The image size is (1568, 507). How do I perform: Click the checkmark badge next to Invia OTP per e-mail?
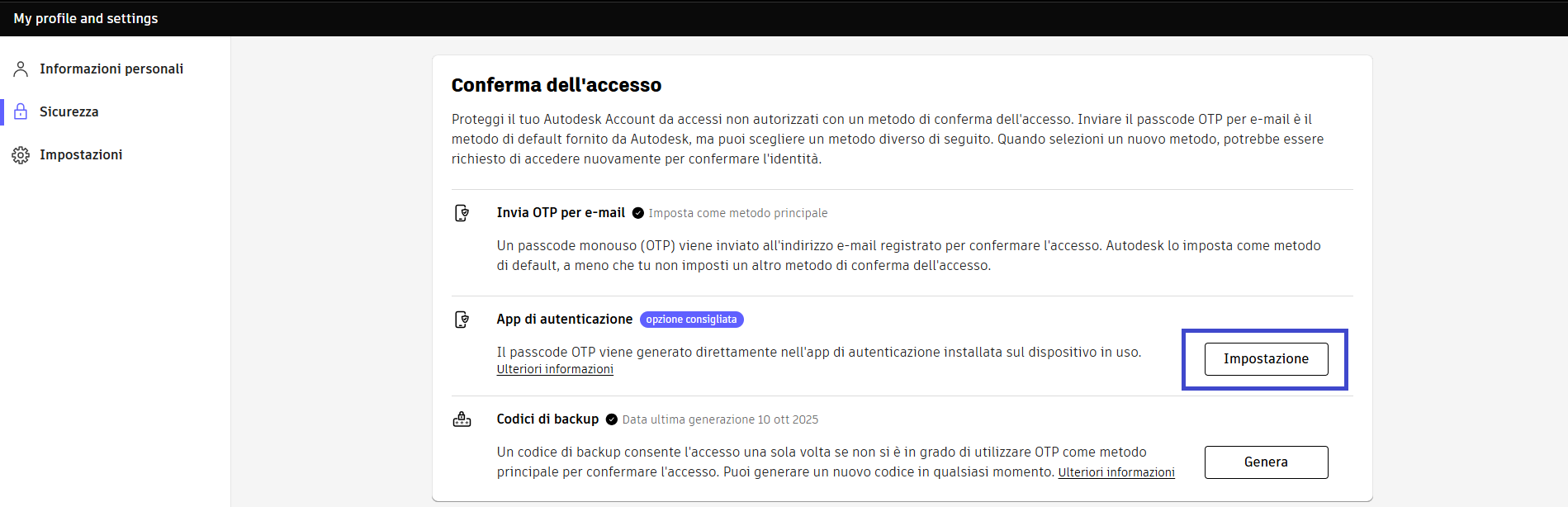tap(638, 213)
